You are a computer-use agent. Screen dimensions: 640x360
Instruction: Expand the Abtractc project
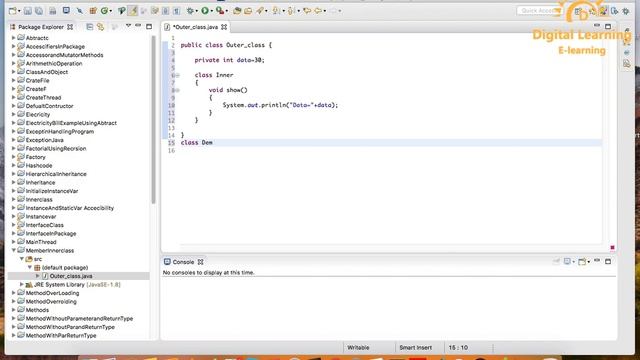(13, 38)
